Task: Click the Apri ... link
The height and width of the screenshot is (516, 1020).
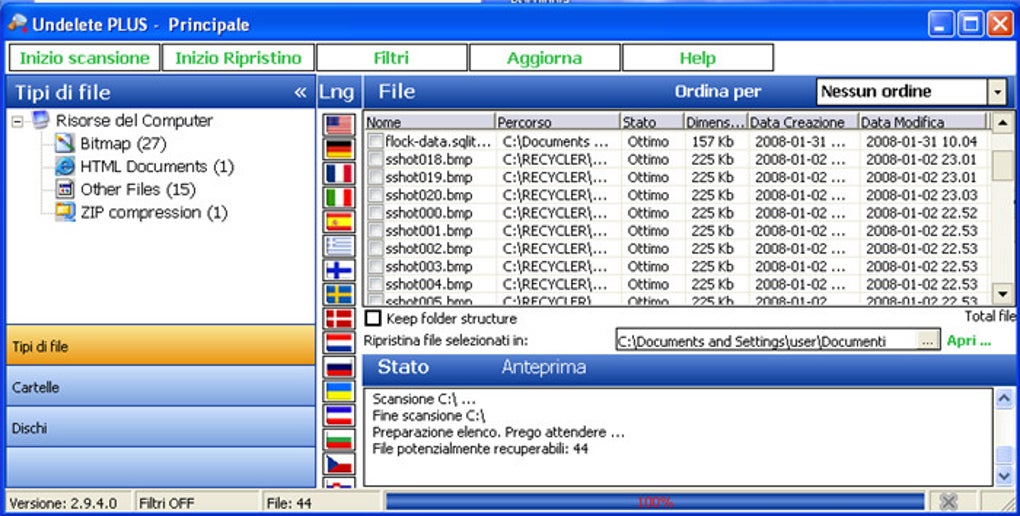Action: 969,341
